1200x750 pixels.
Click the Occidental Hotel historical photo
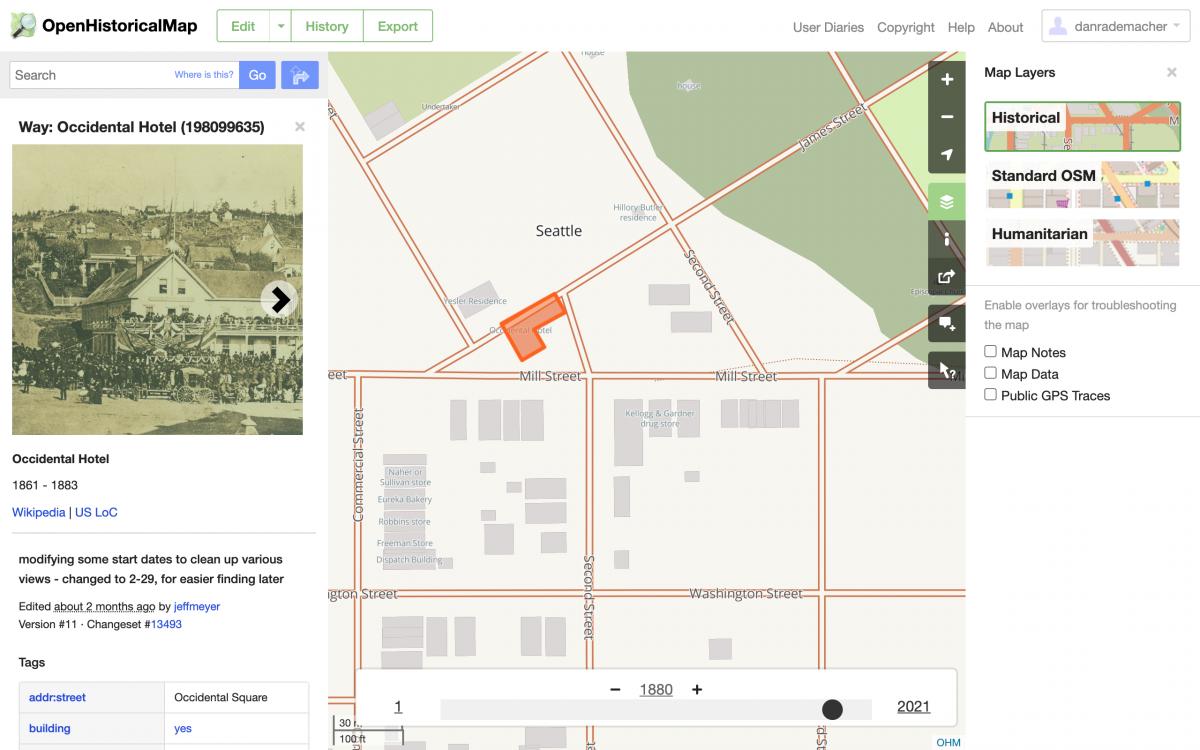157,290
